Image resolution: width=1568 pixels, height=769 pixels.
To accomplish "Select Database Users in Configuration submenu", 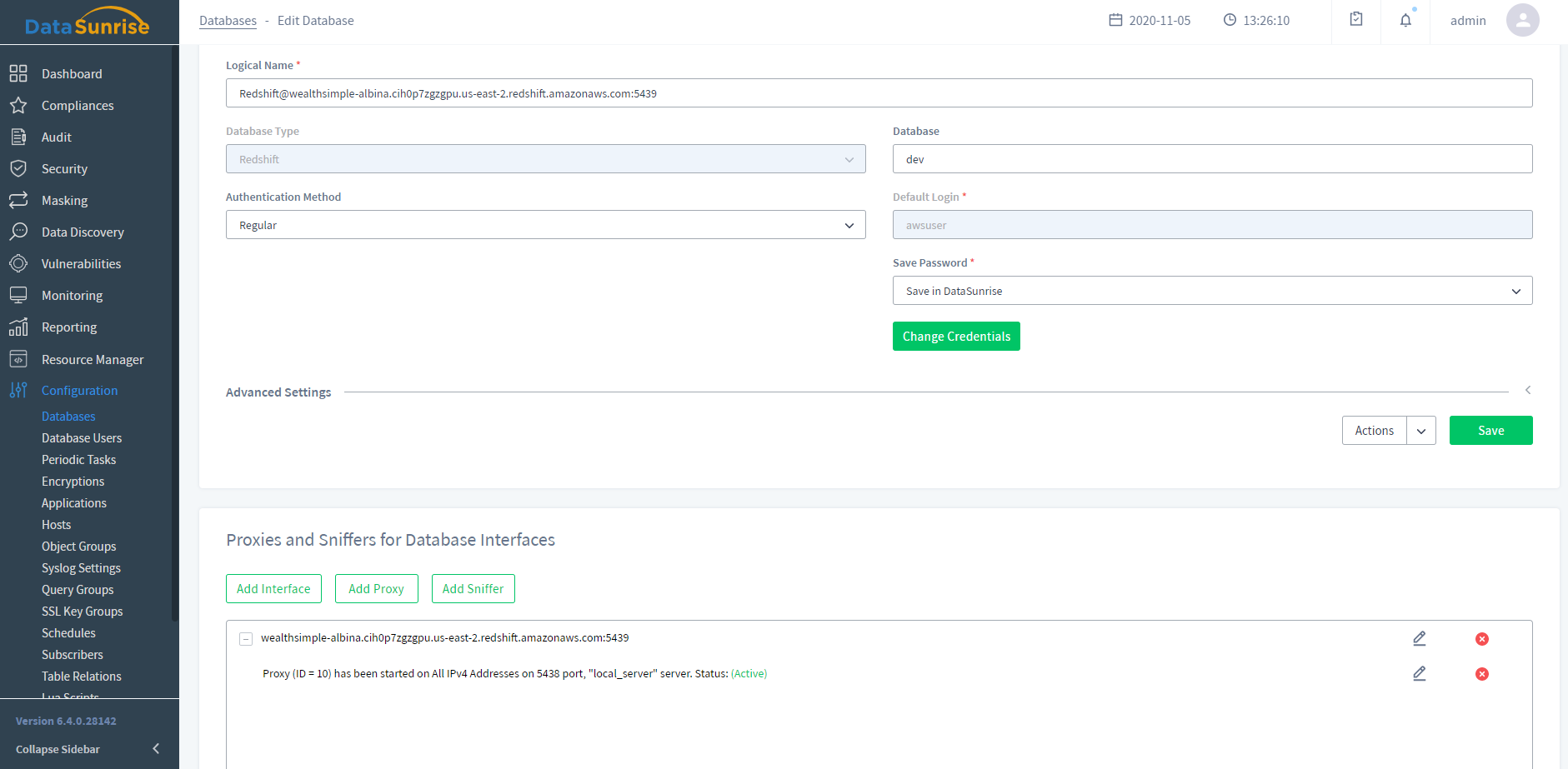I will point(82,438).
